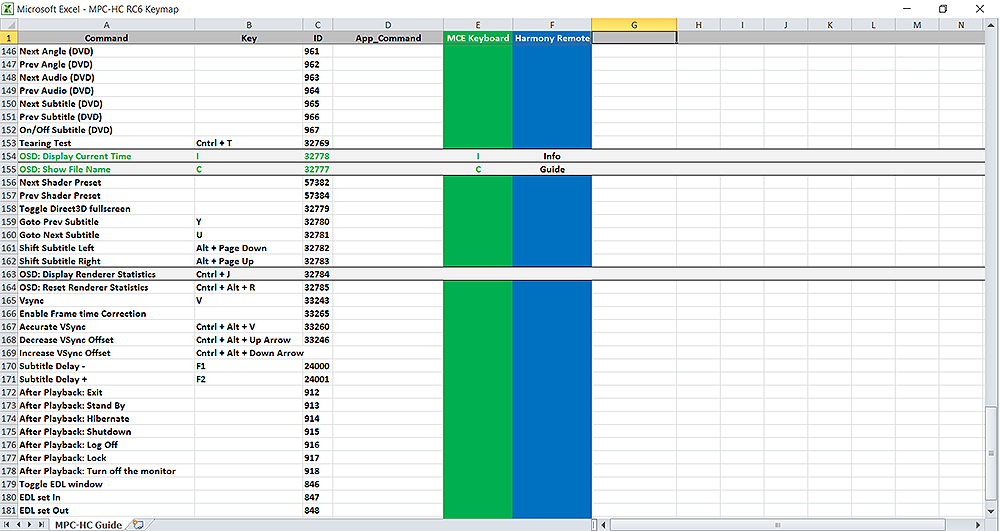Select the highlighted column G header
Screen dimensions: 1000x531
point(634,25)
